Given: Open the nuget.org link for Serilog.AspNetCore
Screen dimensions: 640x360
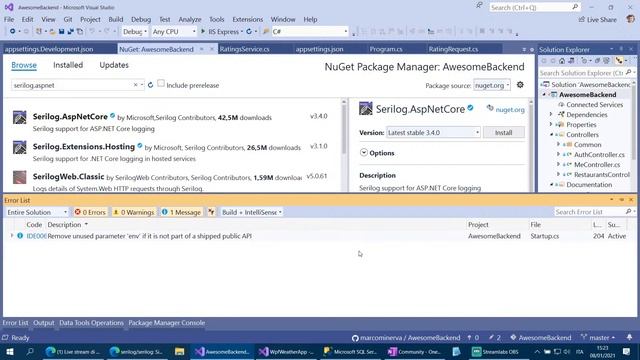Looking at the screenshot, I should [x=510, y=110].
